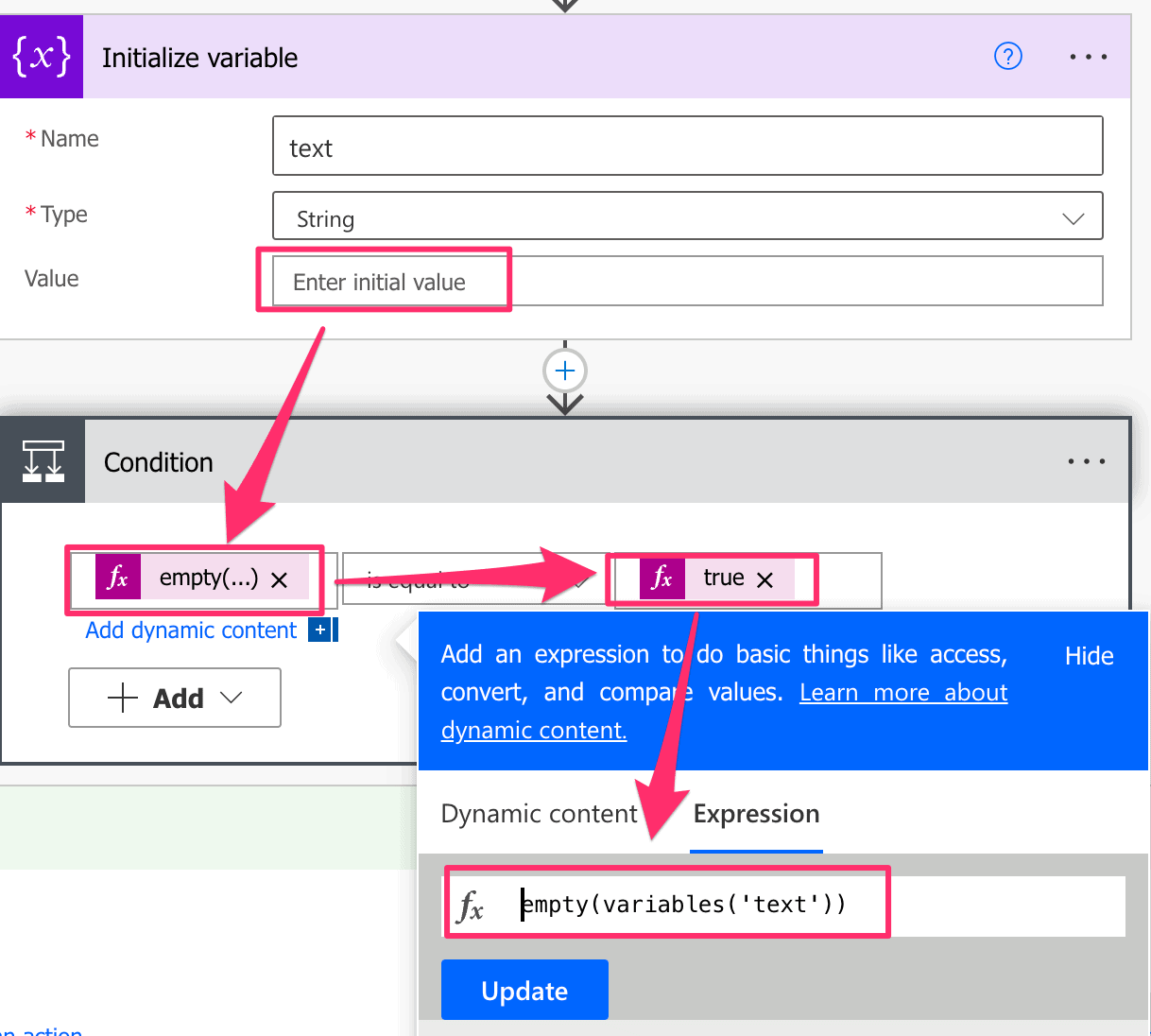Click the Initialize variable {x} icon
This screenshot has height=1036, width=1151.
[42, 57]
